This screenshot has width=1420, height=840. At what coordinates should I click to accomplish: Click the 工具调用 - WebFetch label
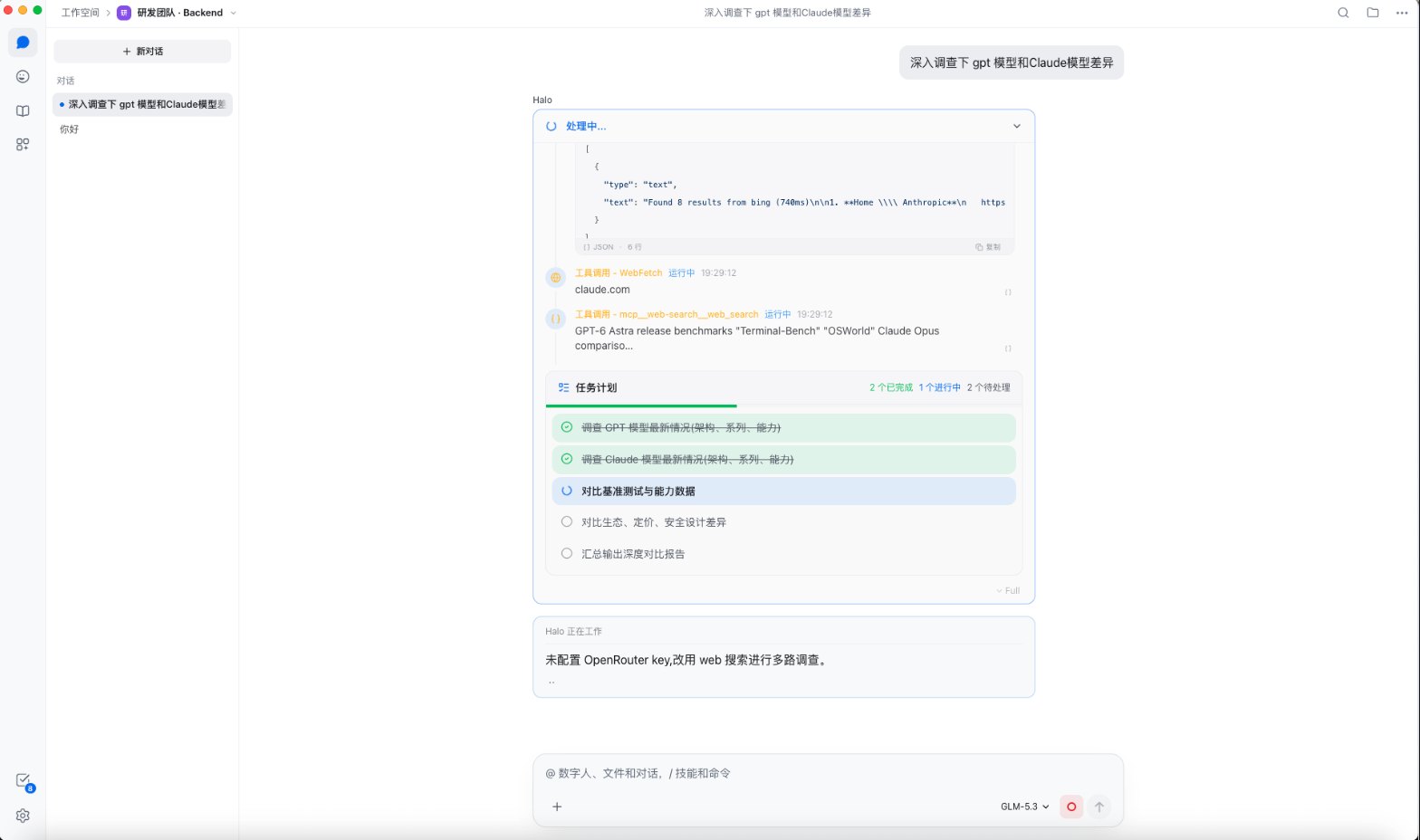coord(619,272)
